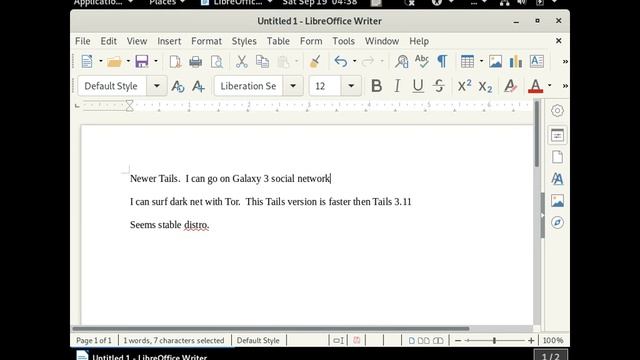Toggle italic formatting

pos(397,86)
